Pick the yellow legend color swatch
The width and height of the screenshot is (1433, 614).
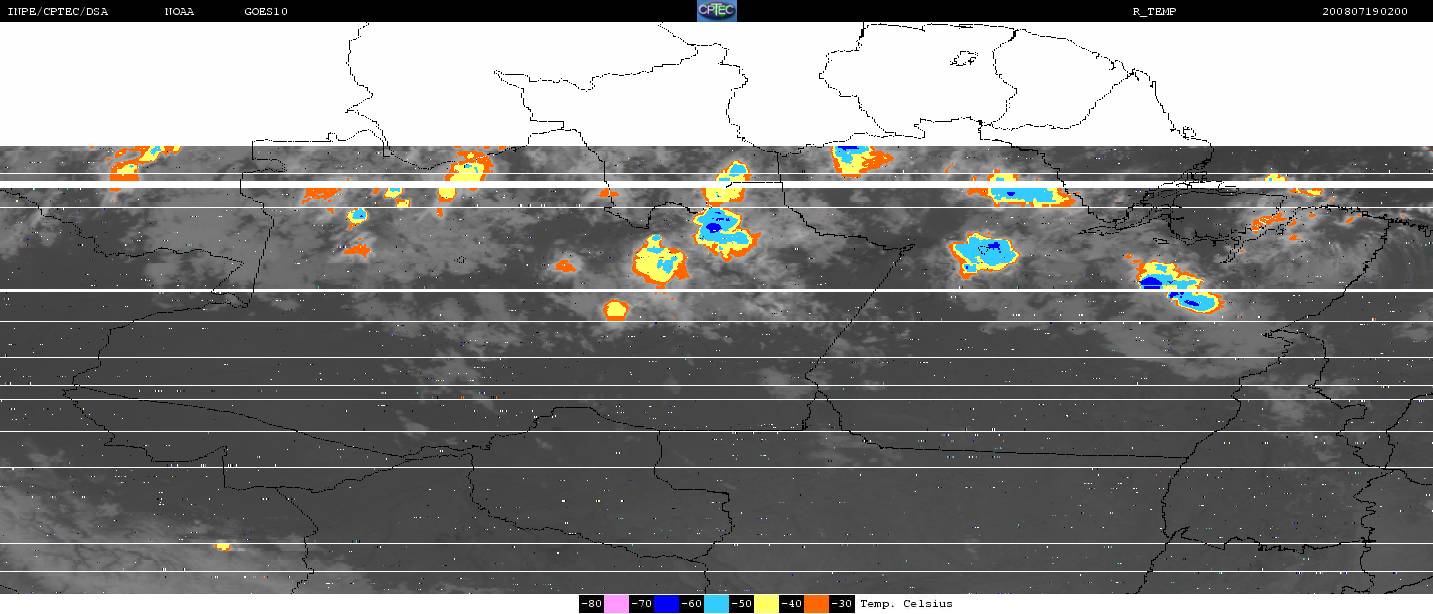coord(766,604)
